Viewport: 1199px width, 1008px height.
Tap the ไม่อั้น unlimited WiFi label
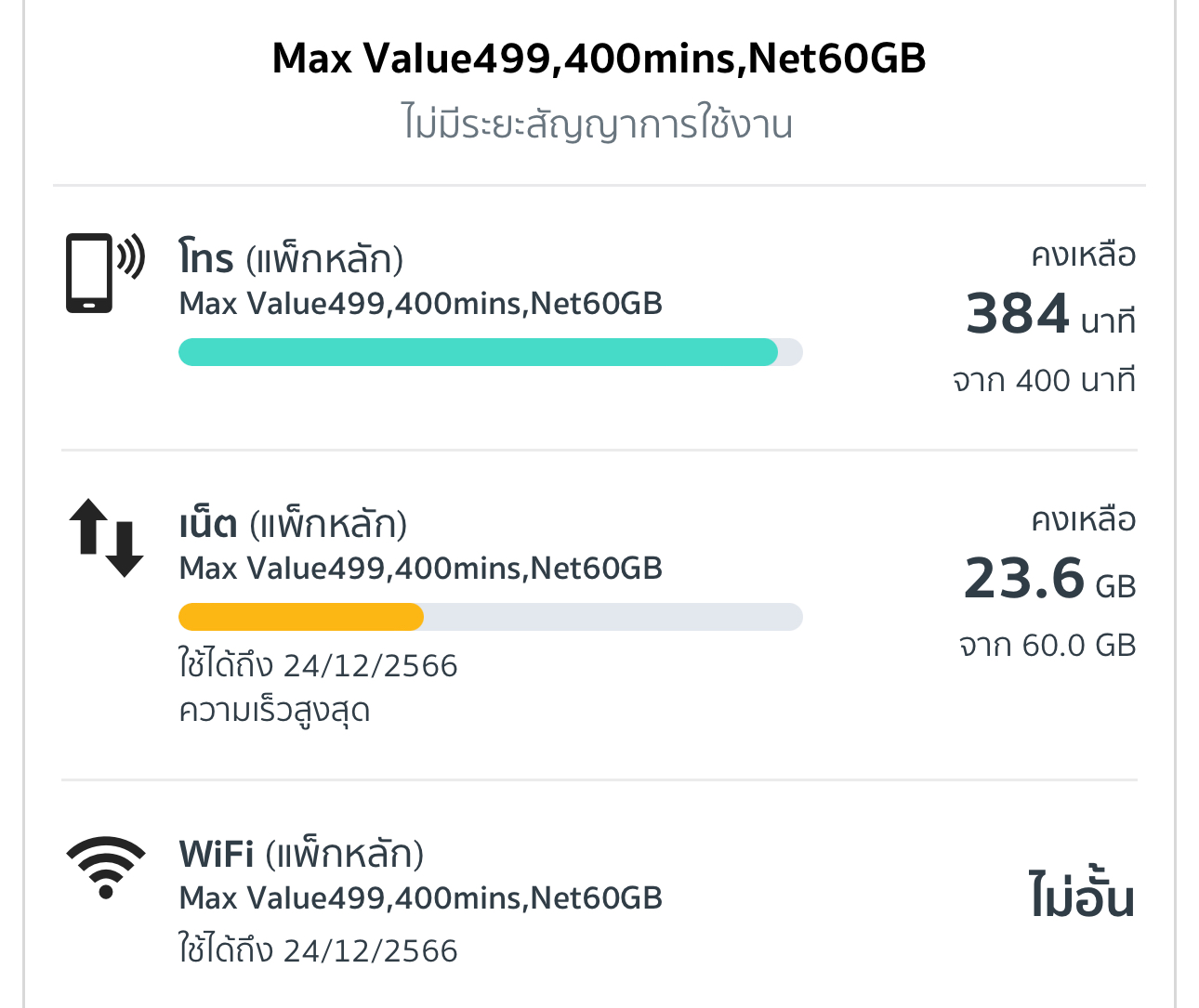tap(1082, 897)
